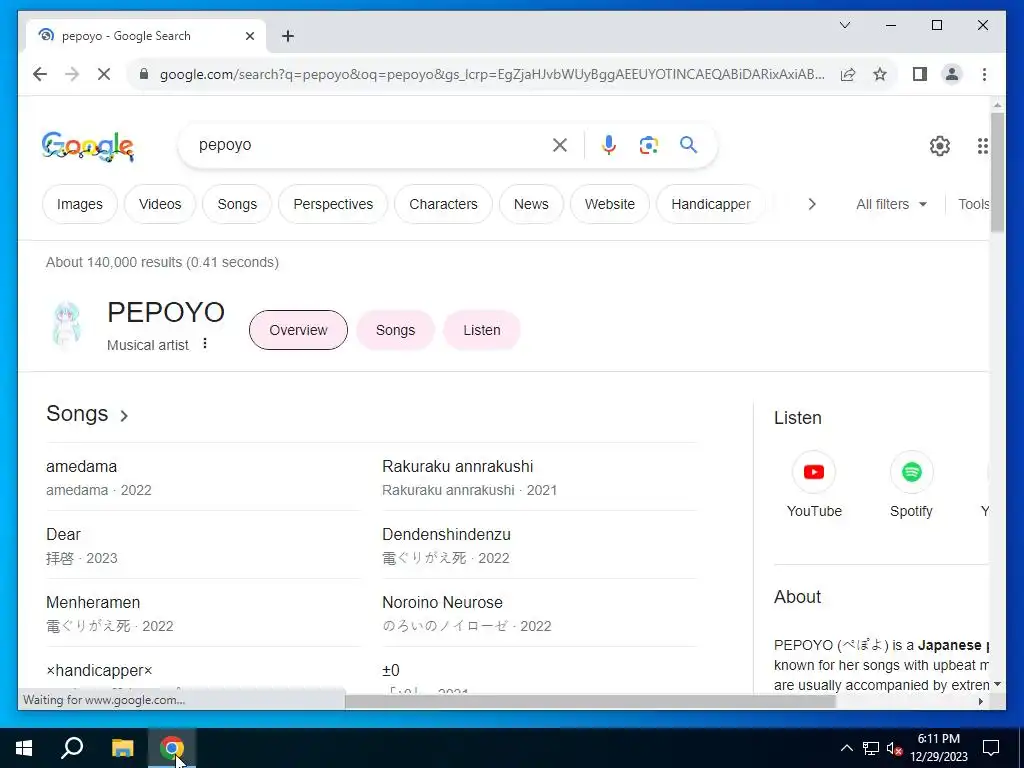Show hidden system tray icons
Image resolution: width=1024 pixels, height=768 pixels.
[x=846, y=748]
